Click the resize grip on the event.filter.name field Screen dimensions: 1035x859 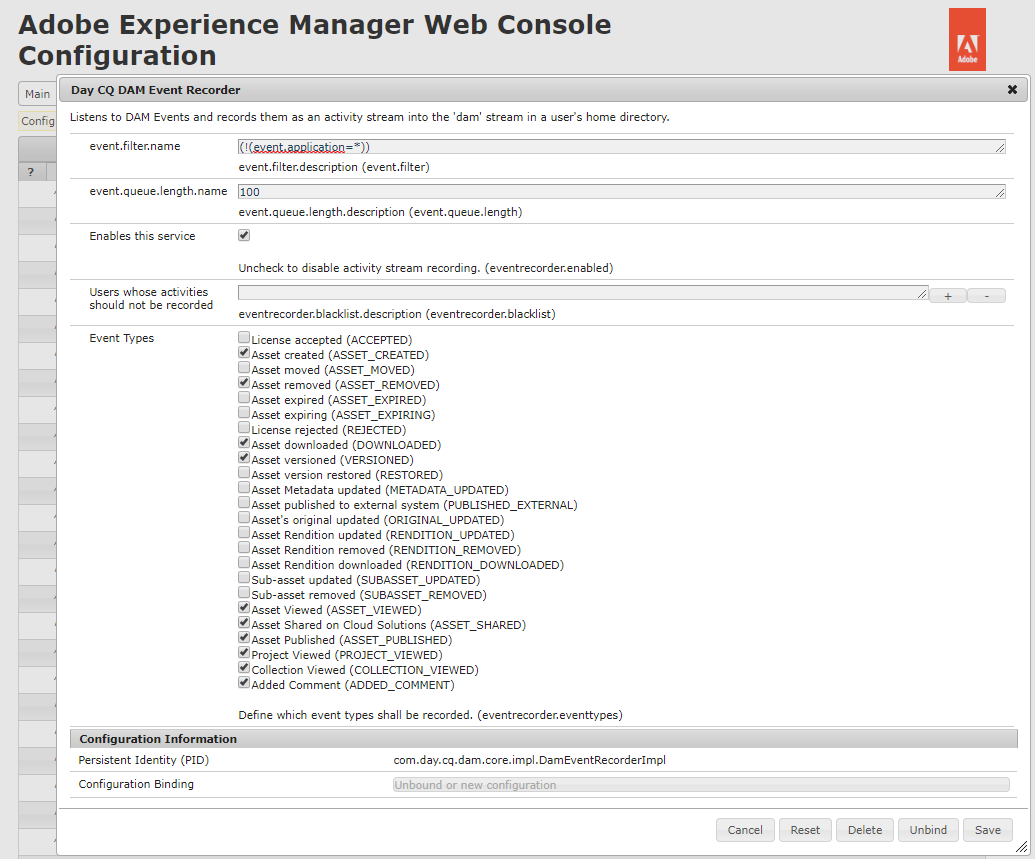click(x=1001, y=146)
